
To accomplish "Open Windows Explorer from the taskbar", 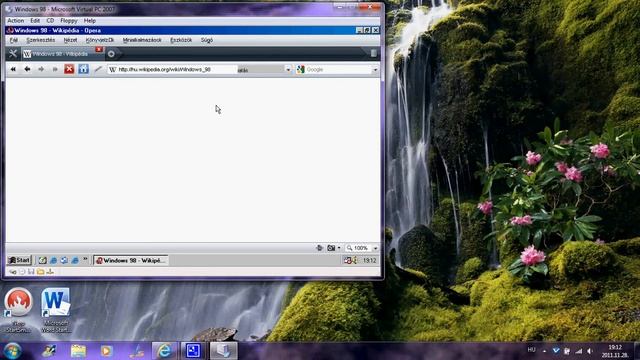I will pos(78,351).
